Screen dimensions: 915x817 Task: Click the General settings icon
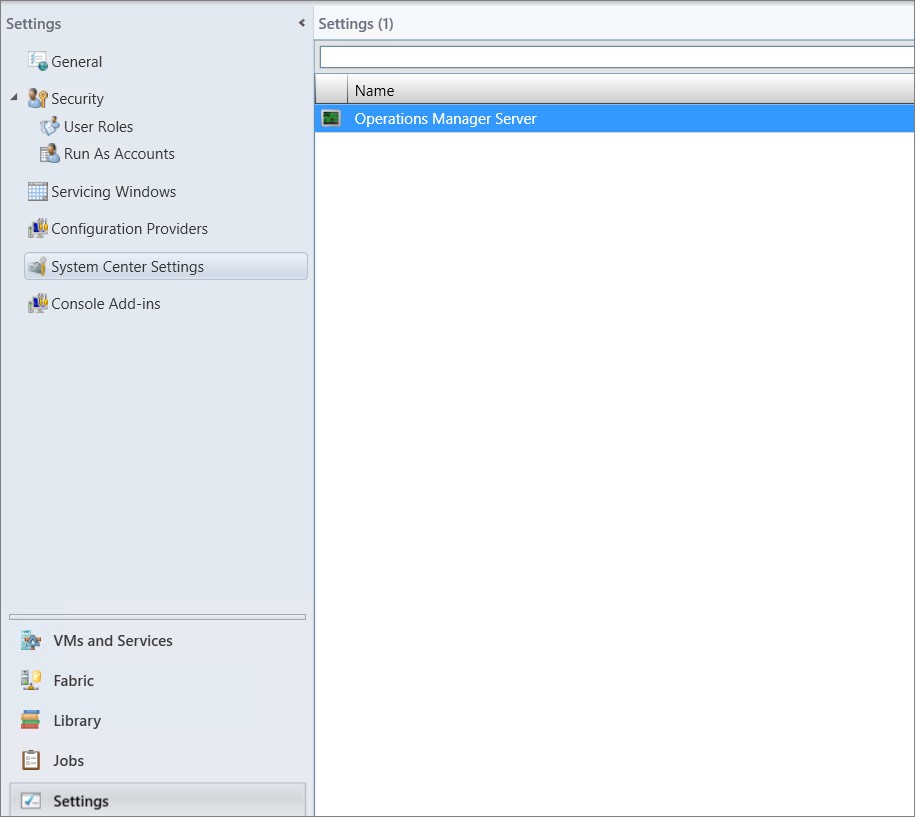point(38,61)
